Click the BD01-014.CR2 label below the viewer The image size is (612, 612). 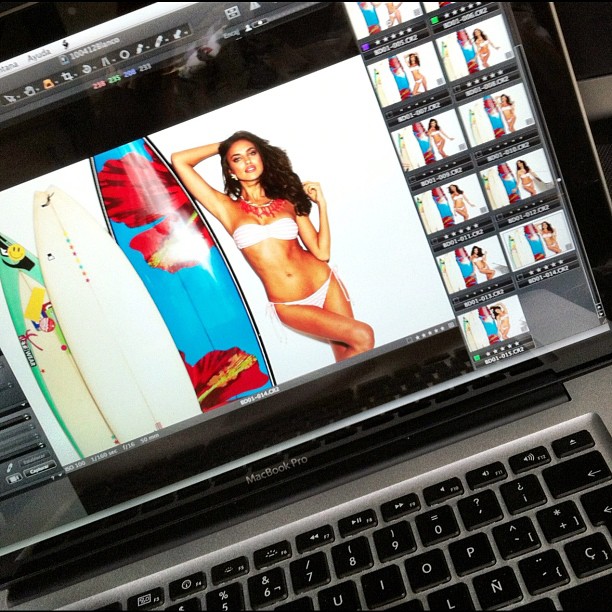260,396
